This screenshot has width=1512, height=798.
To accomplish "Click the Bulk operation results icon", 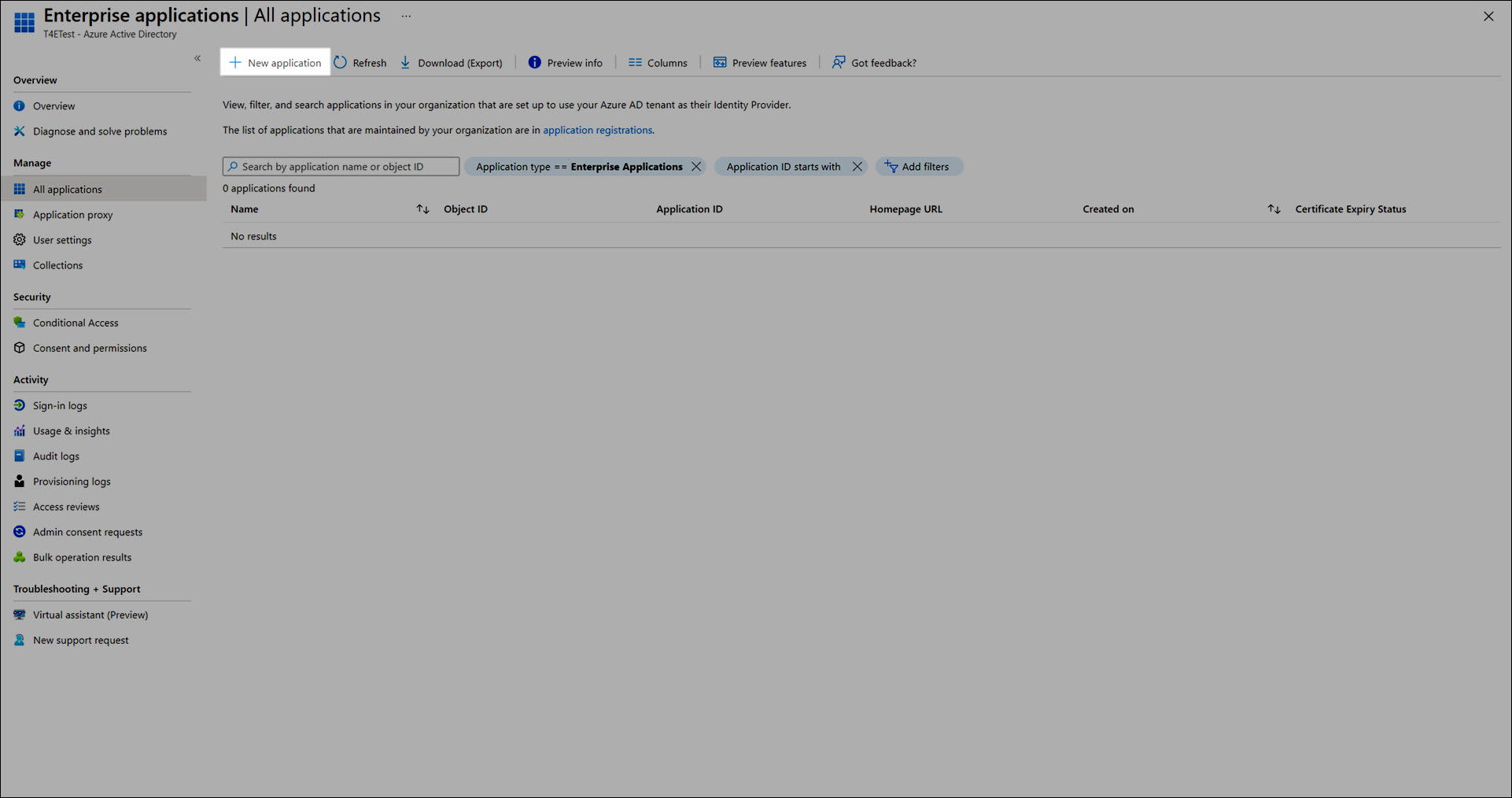I will (x=19, y=557).
